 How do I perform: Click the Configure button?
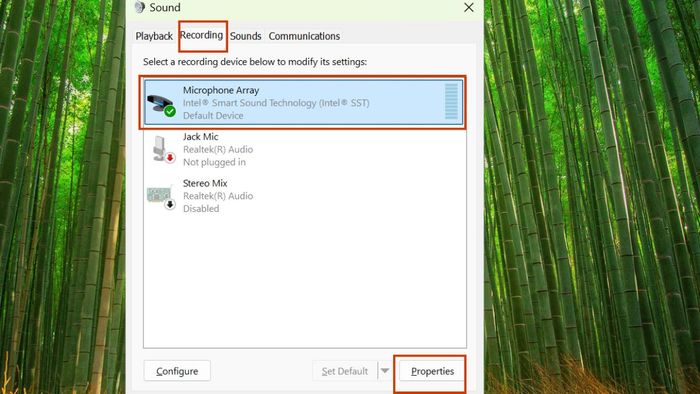[177, 371]
